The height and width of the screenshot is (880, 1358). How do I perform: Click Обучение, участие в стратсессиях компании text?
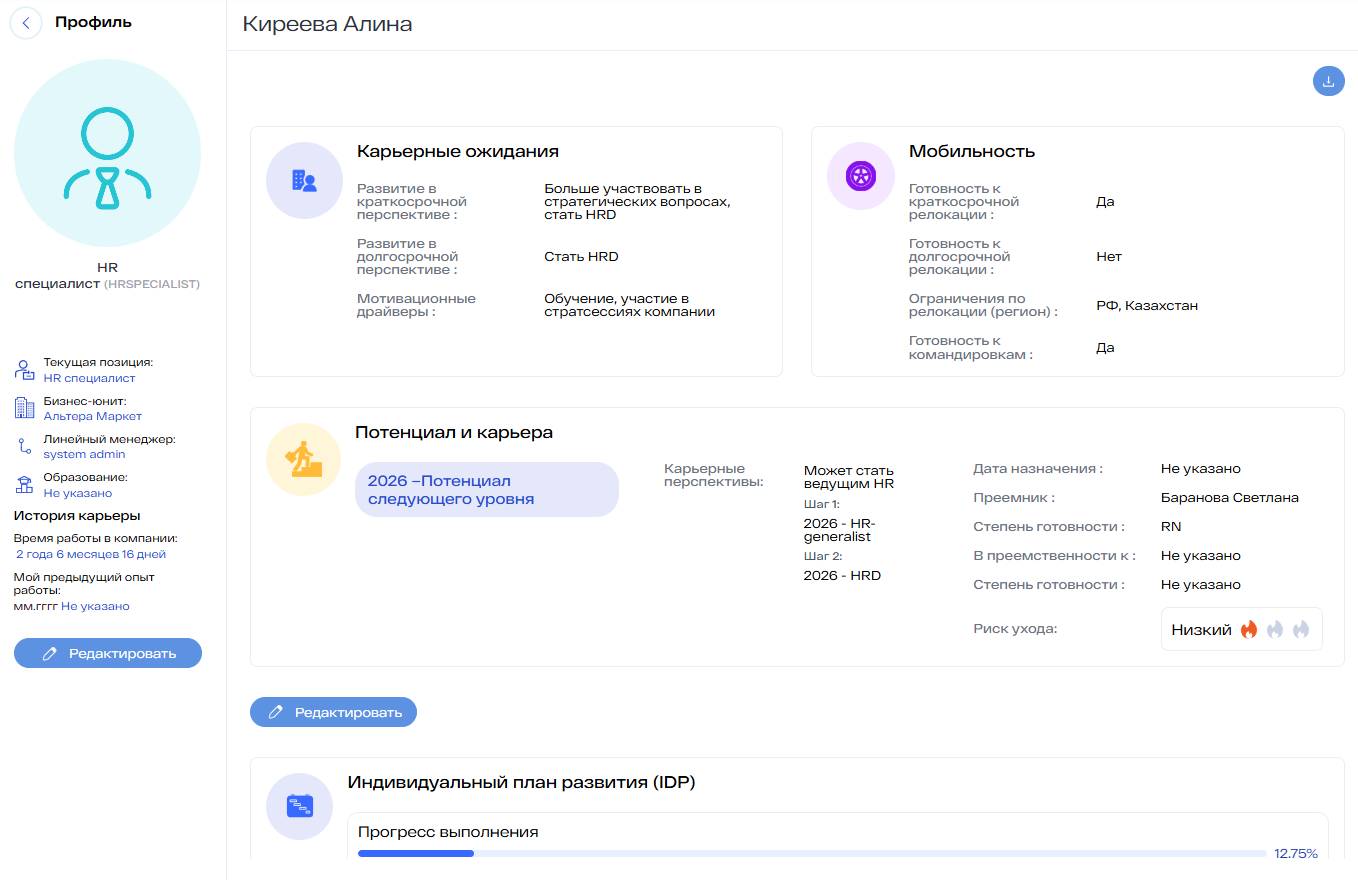pyautogui.click(x=630, y=305)
